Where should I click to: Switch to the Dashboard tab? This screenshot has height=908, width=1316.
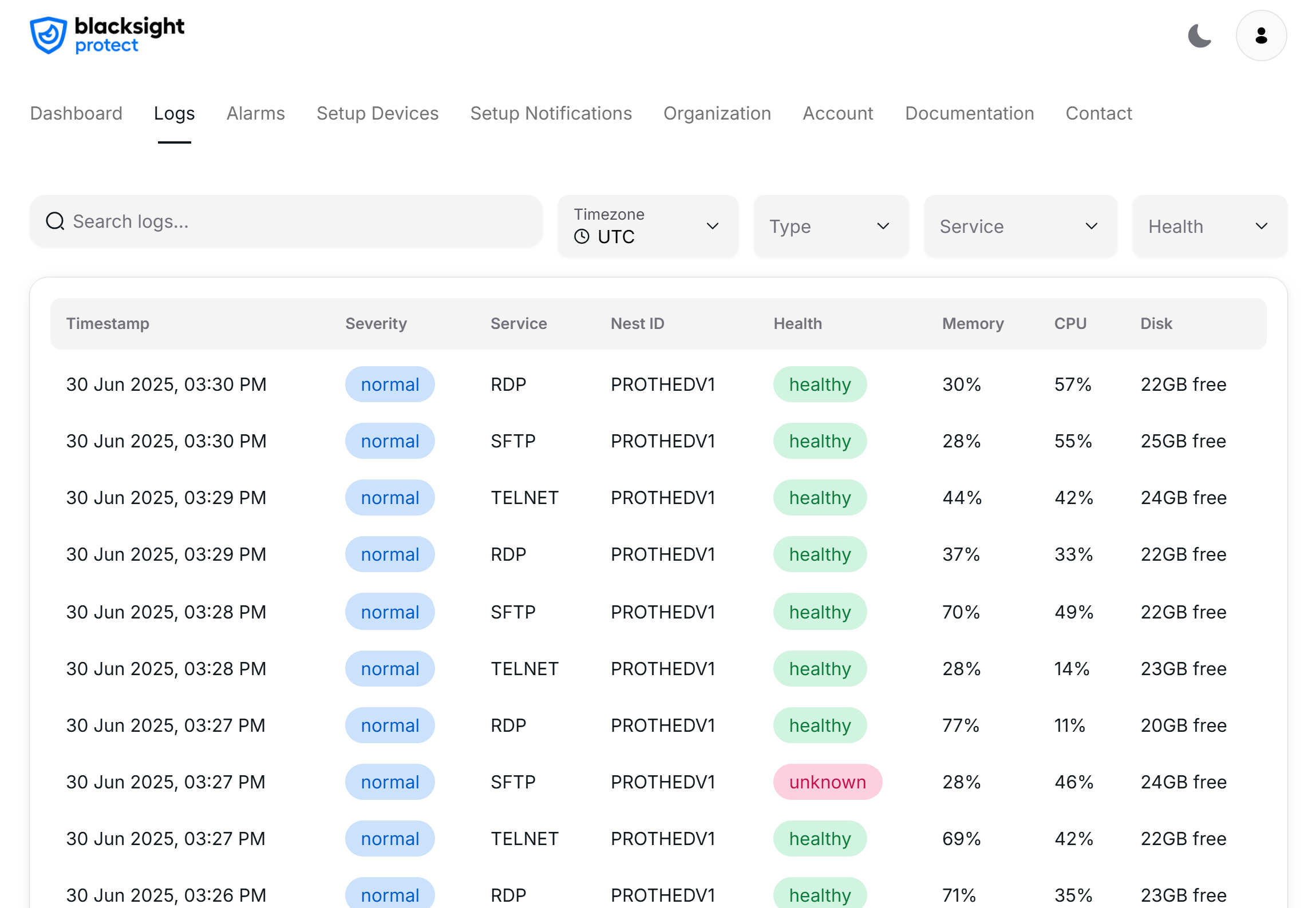76,113
